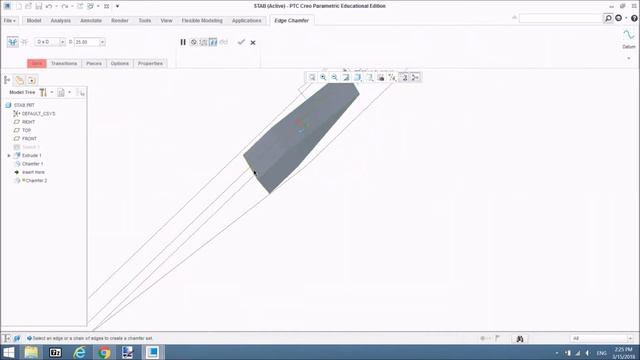Cancel chamfer with X button
640x360 pixels.
[253, 42]
